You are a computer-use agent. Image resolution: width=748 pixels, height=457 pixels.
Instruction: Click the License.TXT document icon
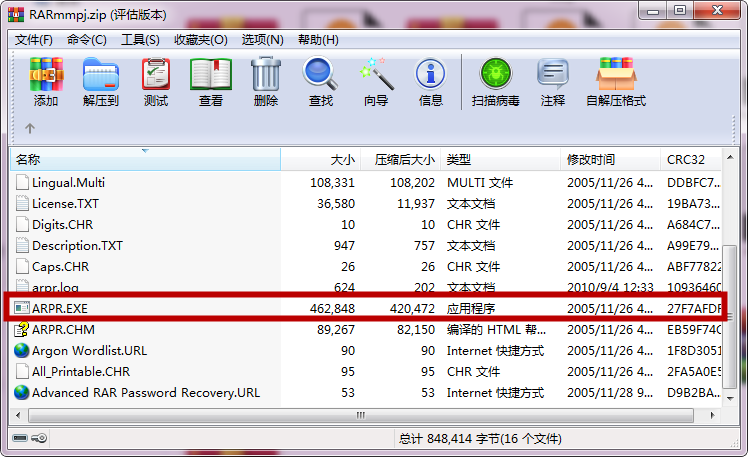21,203
